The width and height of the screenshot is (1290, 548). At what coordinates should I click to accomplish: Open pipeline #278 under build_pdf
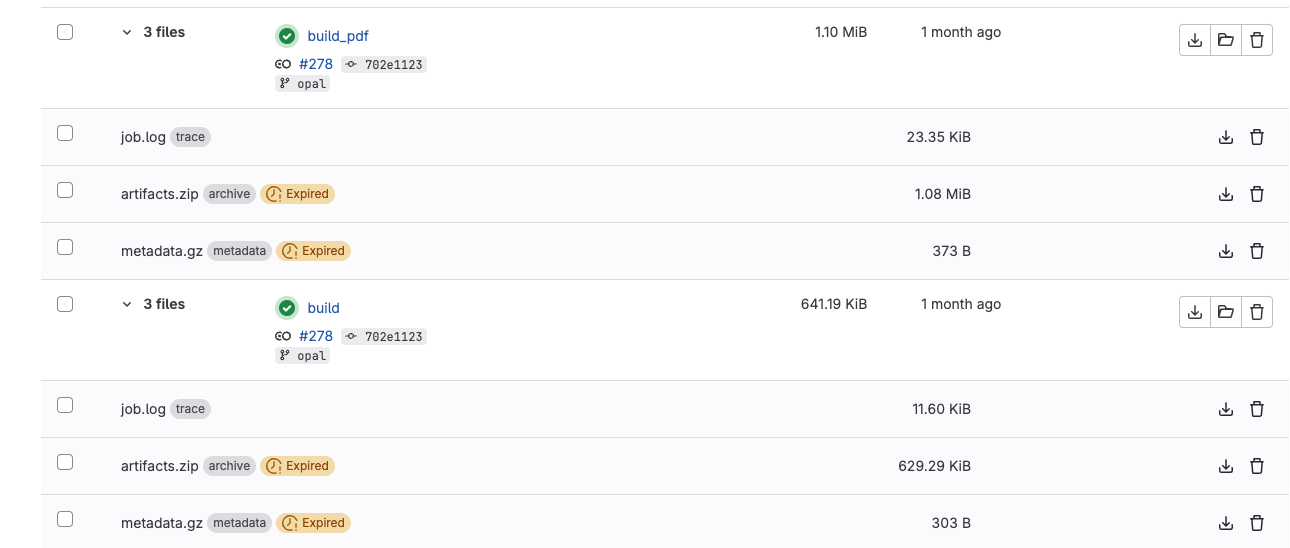coord(316,64)
